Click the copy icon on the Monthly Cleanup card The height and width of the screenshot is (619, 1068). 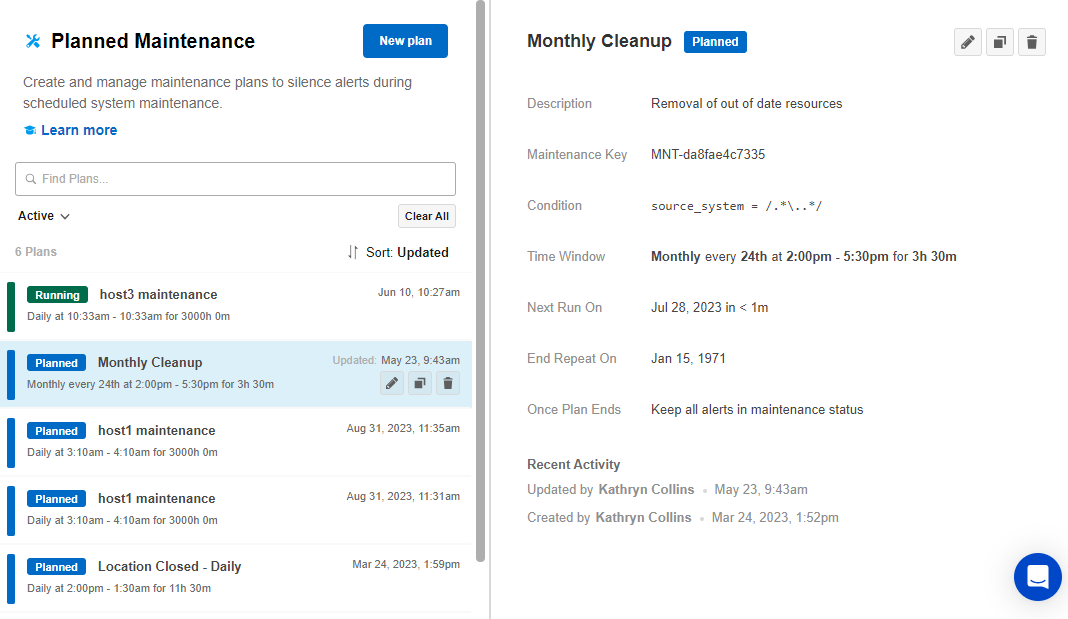click(419, 383)
